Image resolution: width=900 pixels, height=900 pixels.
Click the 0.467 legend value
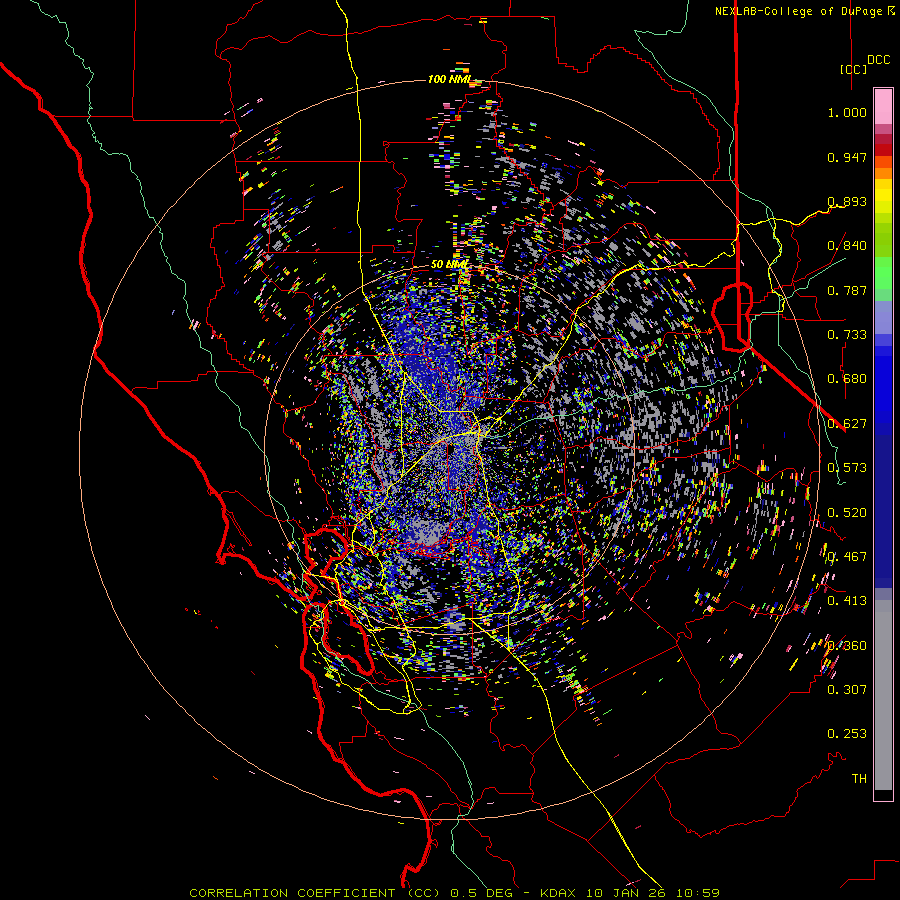coord(847,557)
